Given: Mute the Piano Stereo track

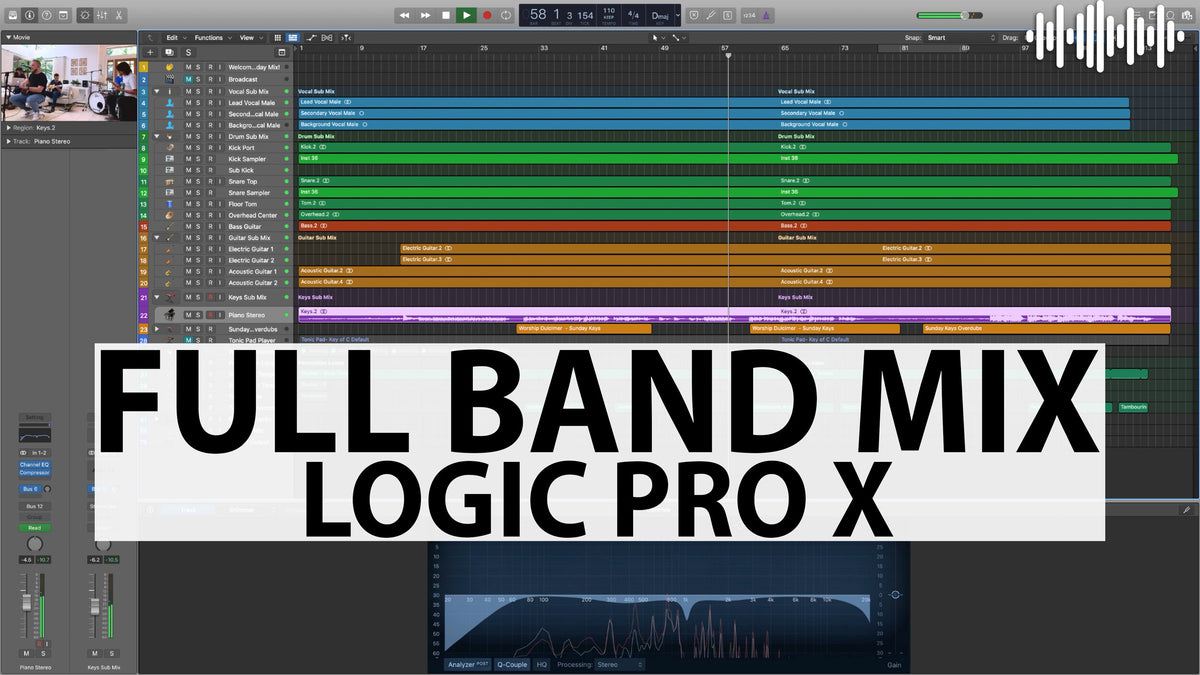Looking at the screenshot, I should (x=188, y=314).
